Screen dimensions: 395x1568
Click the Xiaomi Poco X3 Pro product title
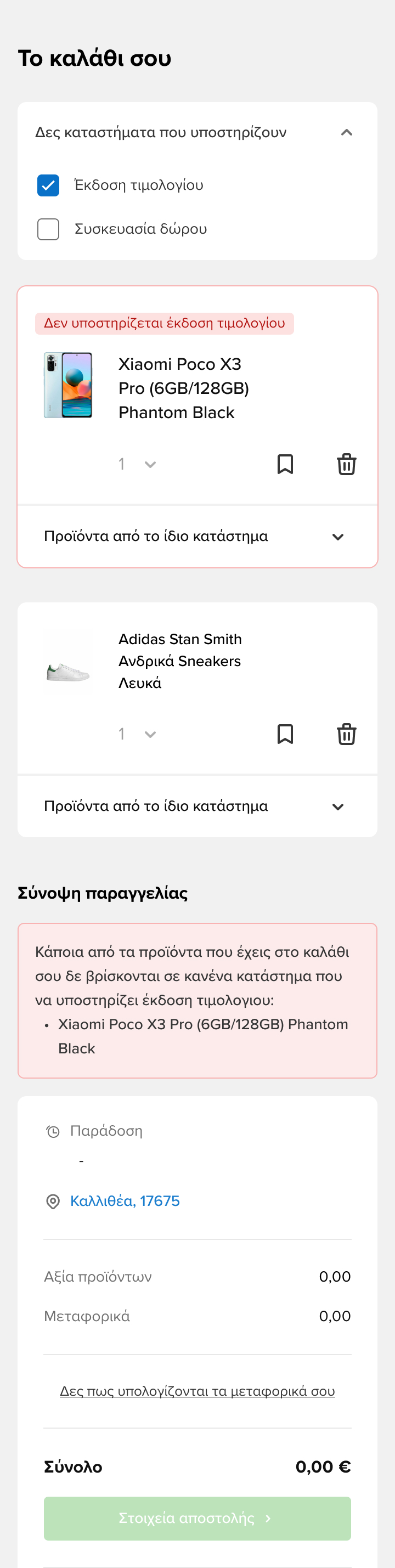click(x=183, y=388)
